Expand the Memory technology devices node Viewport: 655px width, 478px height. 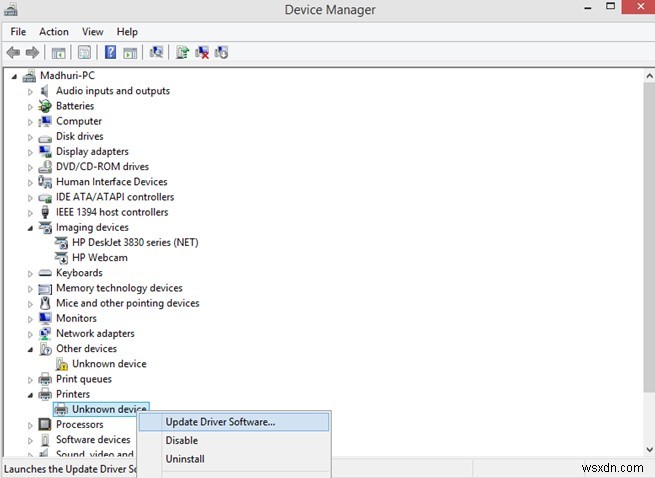pyautogui.click(x=30, y=289)
